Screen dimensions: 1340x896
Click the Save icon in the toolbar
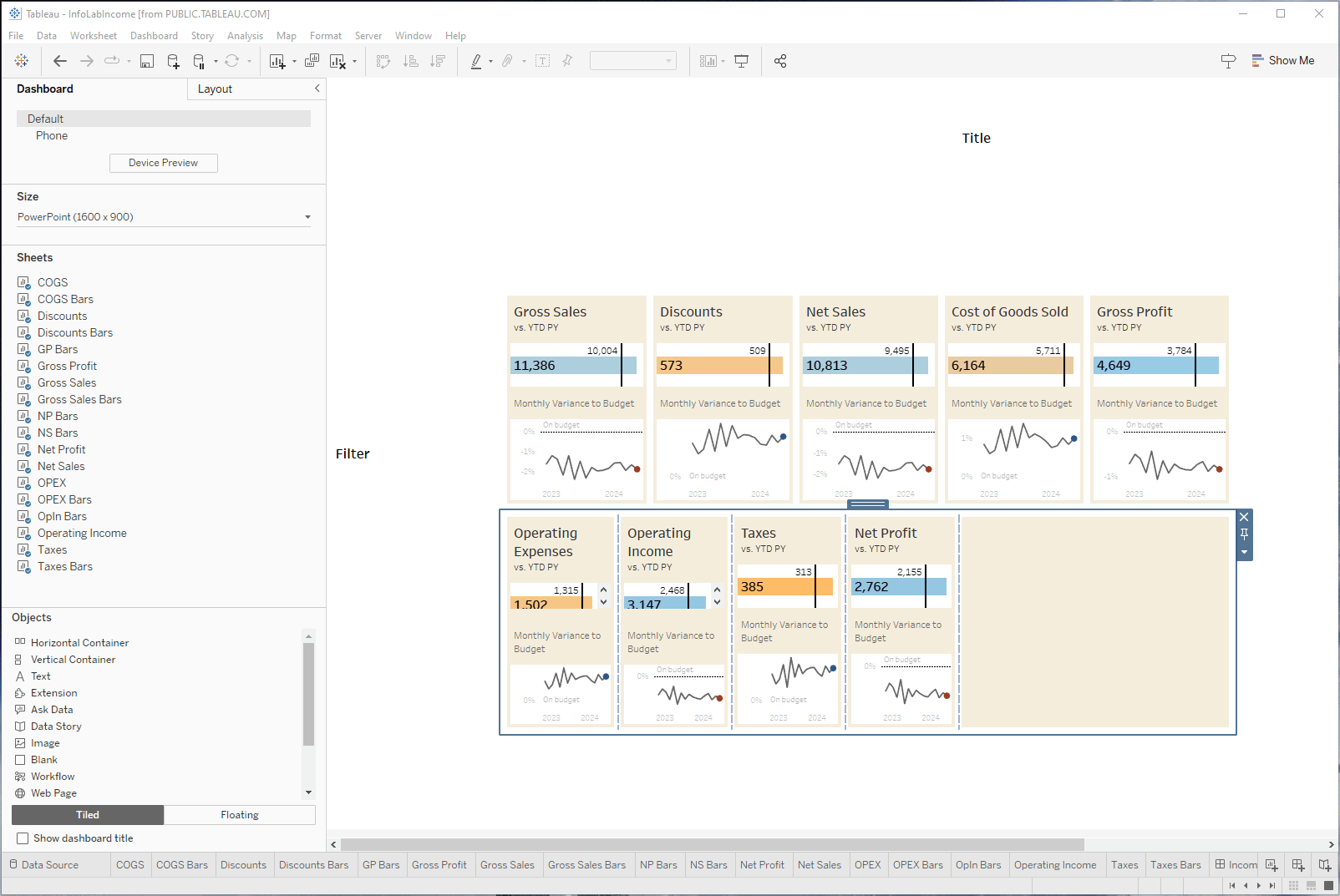pyautogui.click(x=147, y=61)
